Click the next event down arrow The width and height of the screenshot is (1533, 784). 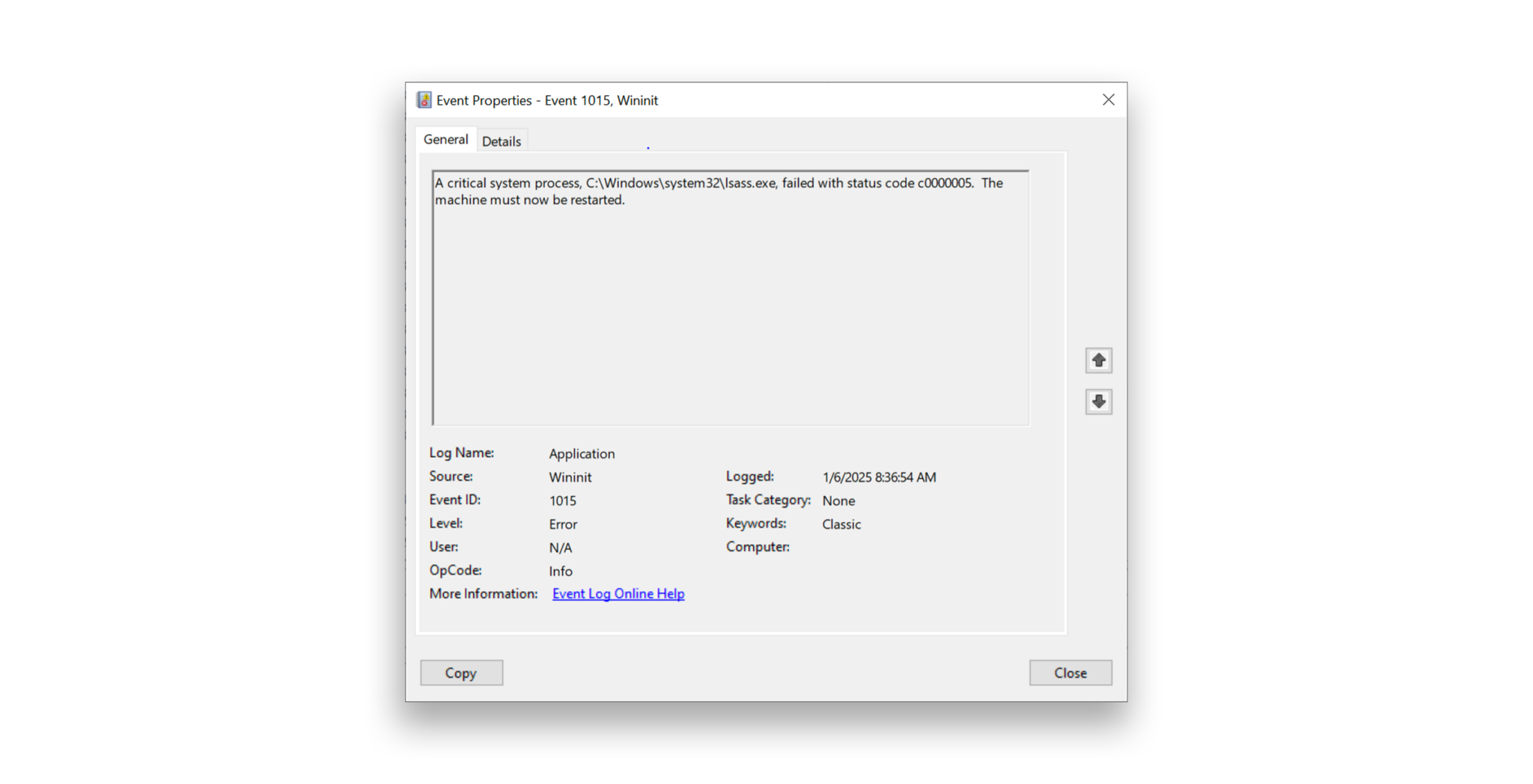tap(1098, 402)
